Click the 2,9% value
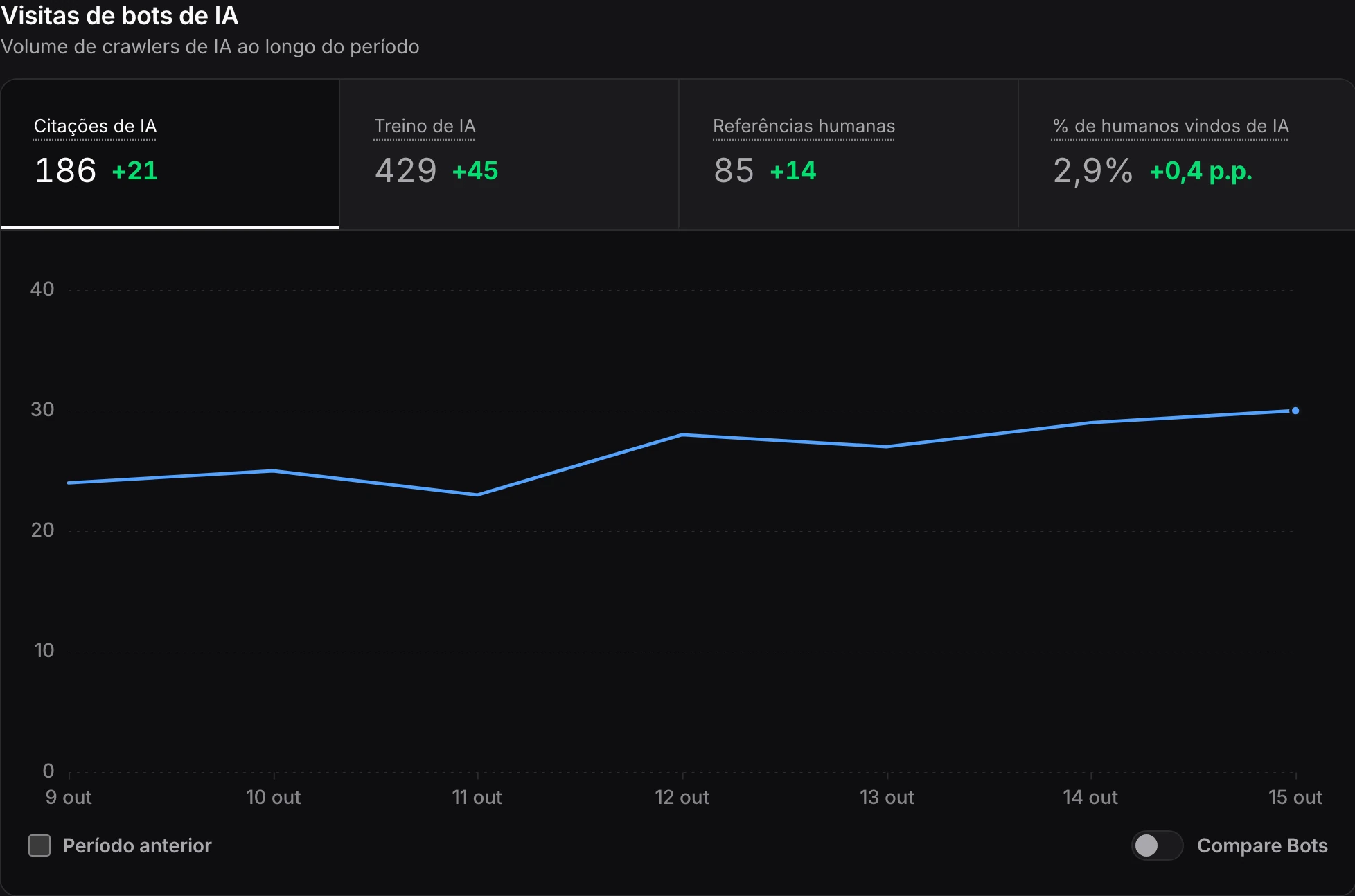 pos(1093,171)
